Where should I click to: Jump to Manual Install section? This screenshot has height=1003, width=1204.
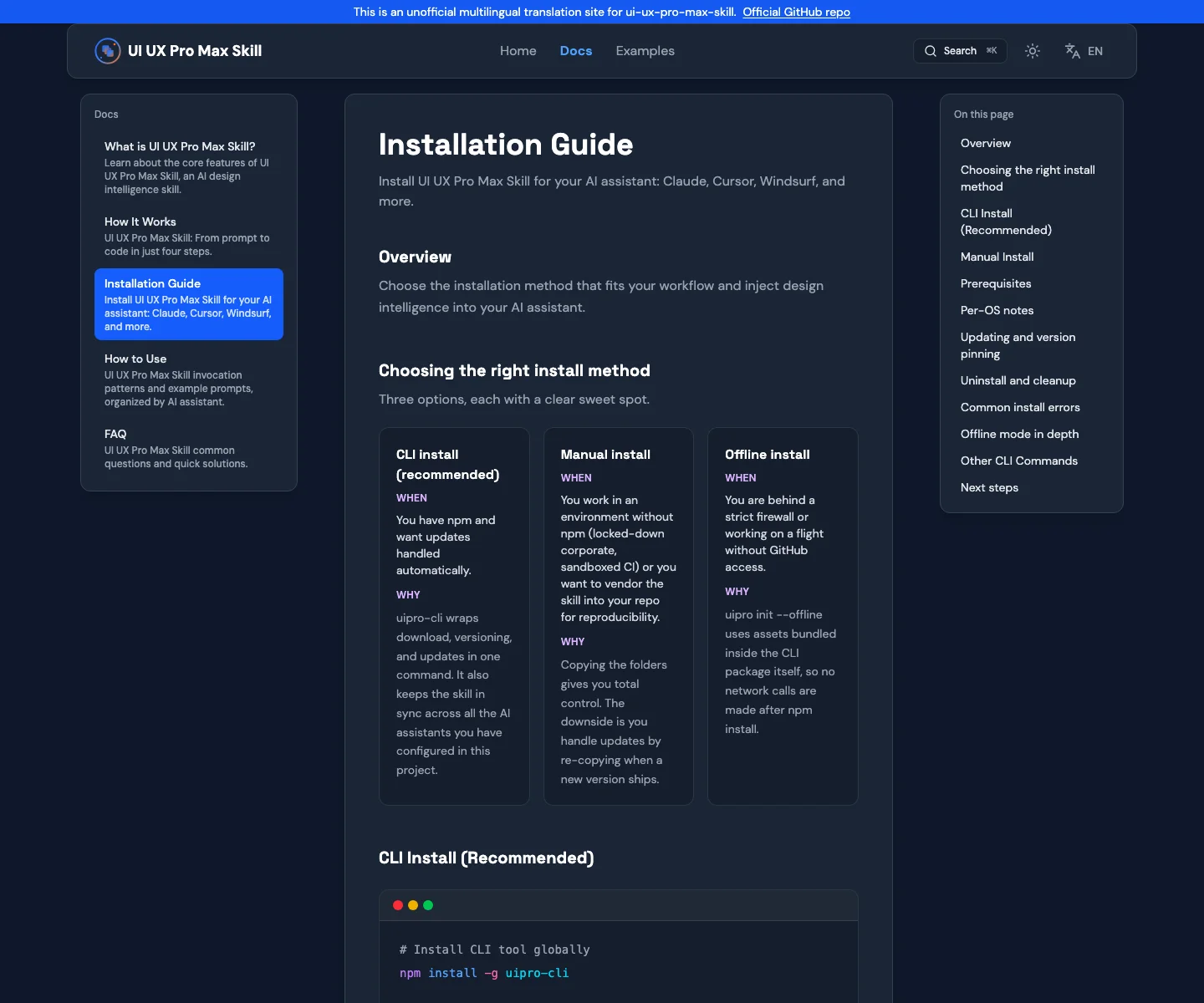point(997,257)
